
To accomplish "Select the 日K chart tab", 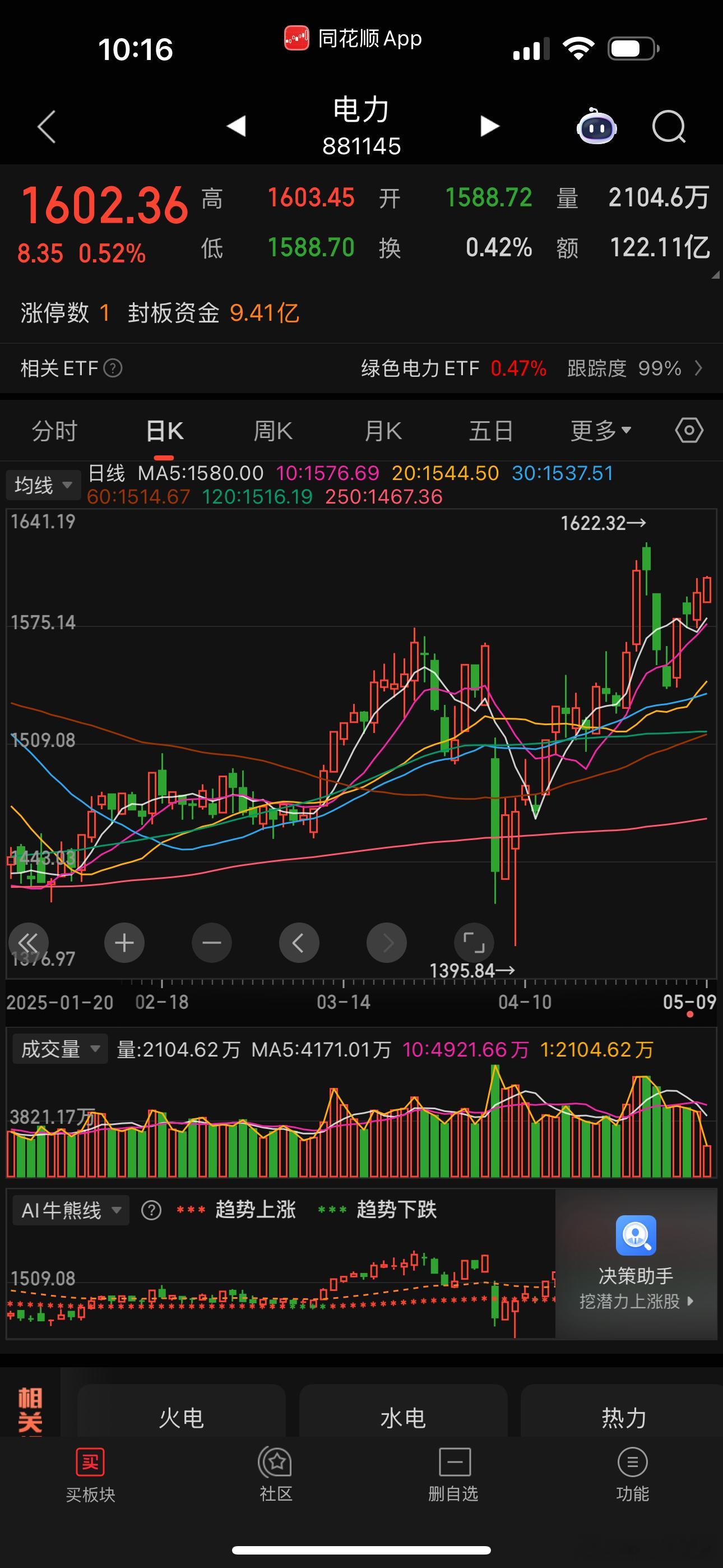I will coord(164,431).
